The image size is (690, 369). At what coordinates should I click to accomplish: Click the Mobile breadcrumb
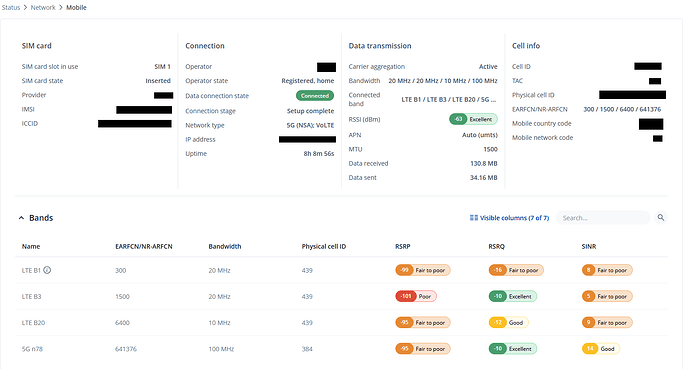(x=76, y=7)
